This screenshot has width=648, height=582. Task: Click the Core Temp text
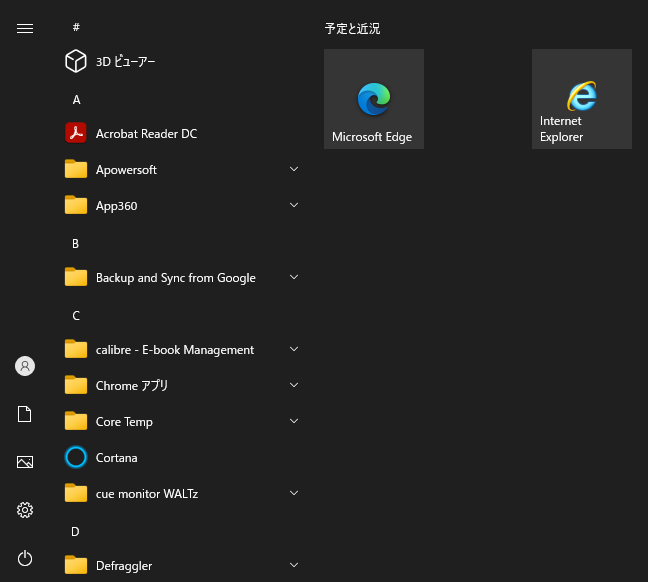click(x=124, y=422)
